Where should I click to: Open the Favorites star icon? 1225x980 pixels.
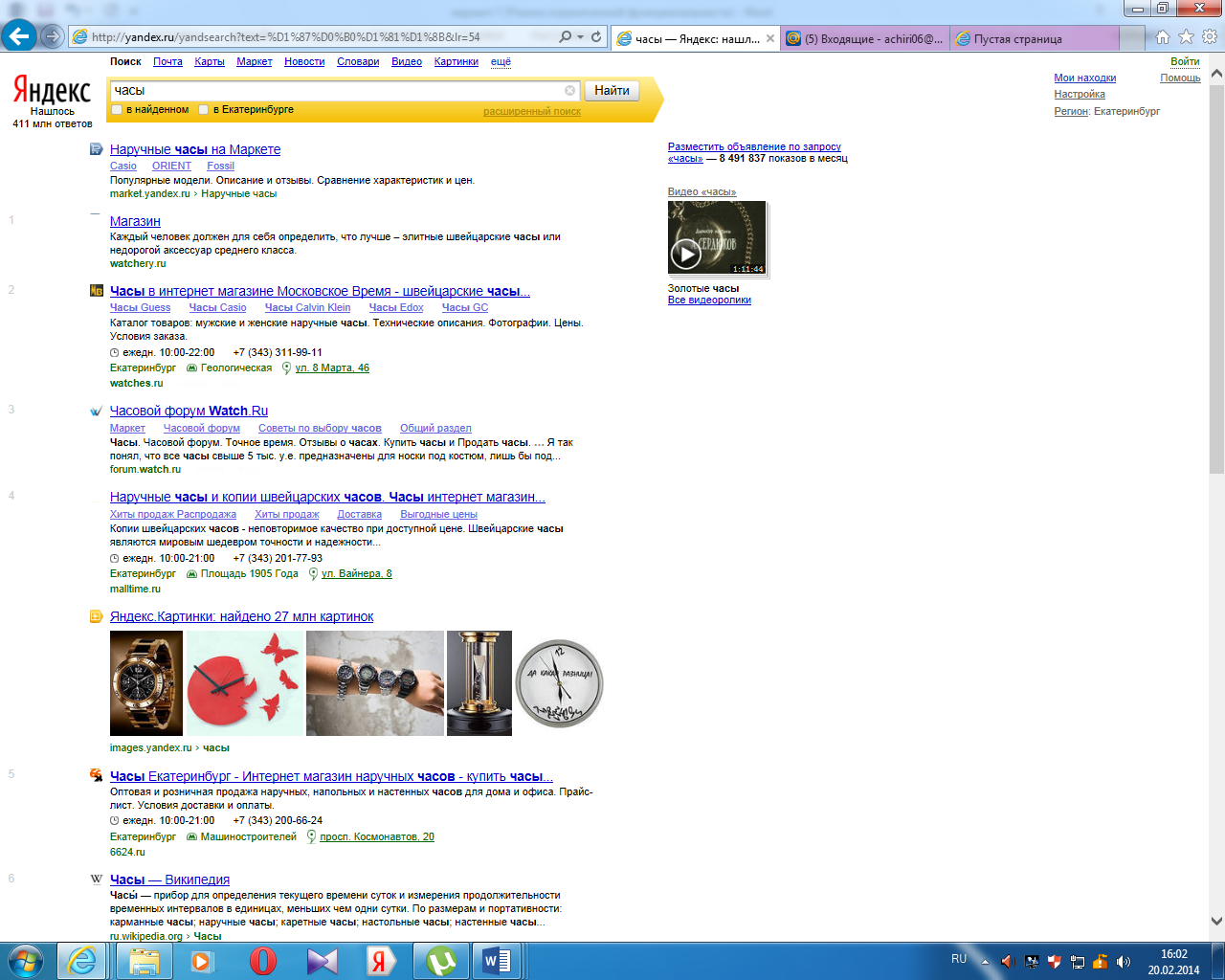[x=1186, y=37]
